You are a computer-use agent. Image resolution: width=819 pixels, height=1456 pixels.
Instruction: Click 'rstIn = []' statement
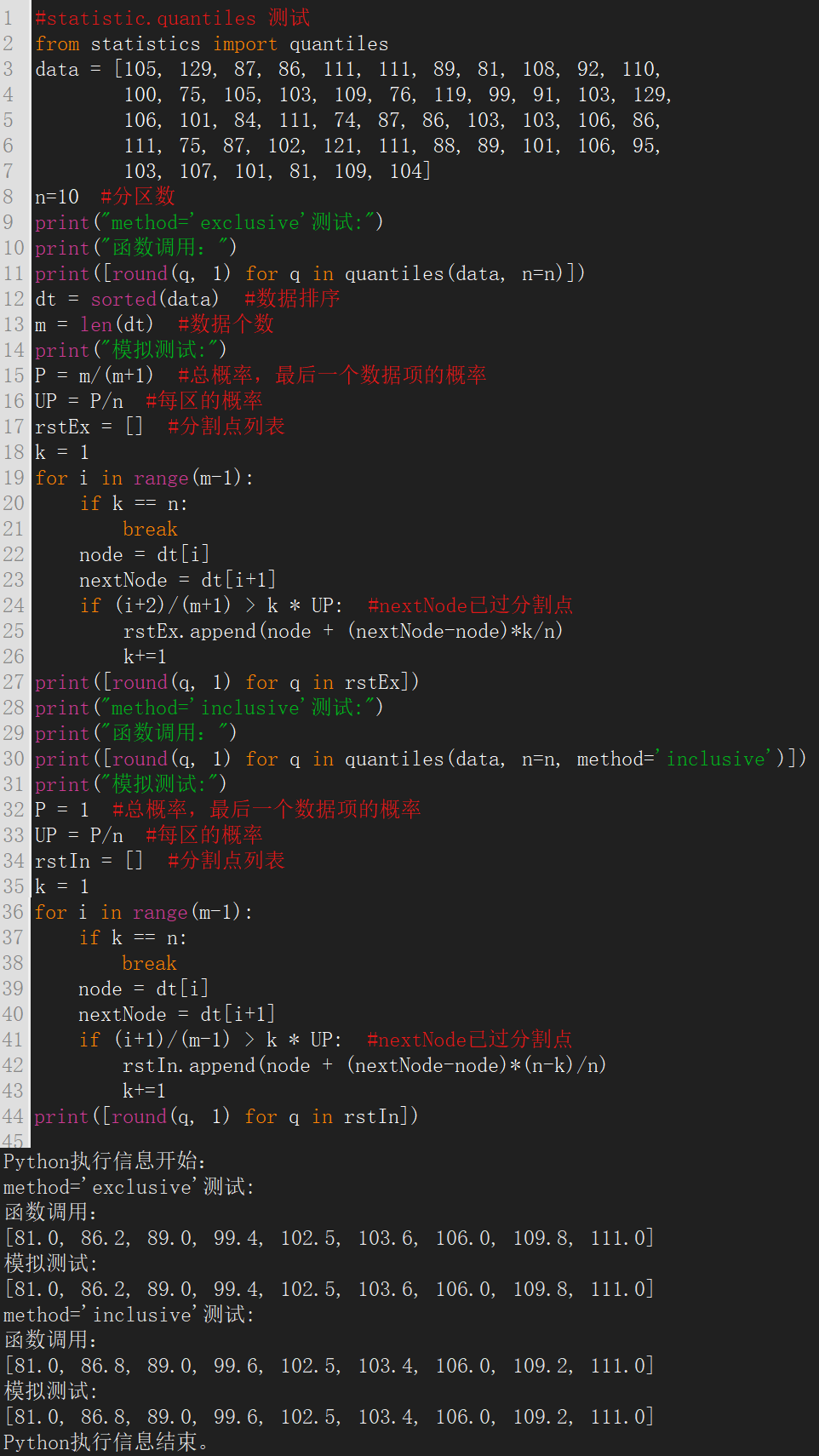(89, 861)
